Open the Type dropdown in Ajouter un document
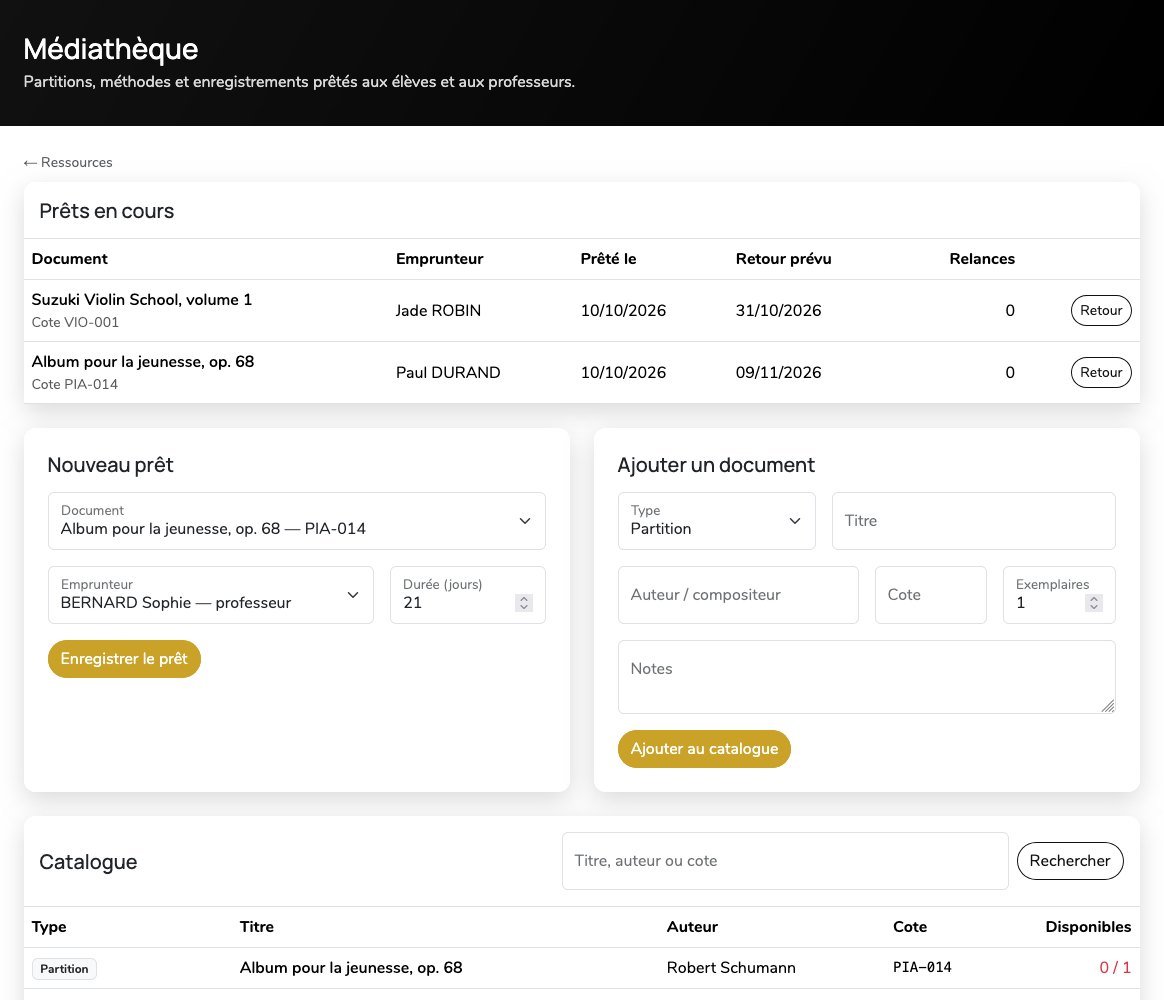 coord(716,521)
